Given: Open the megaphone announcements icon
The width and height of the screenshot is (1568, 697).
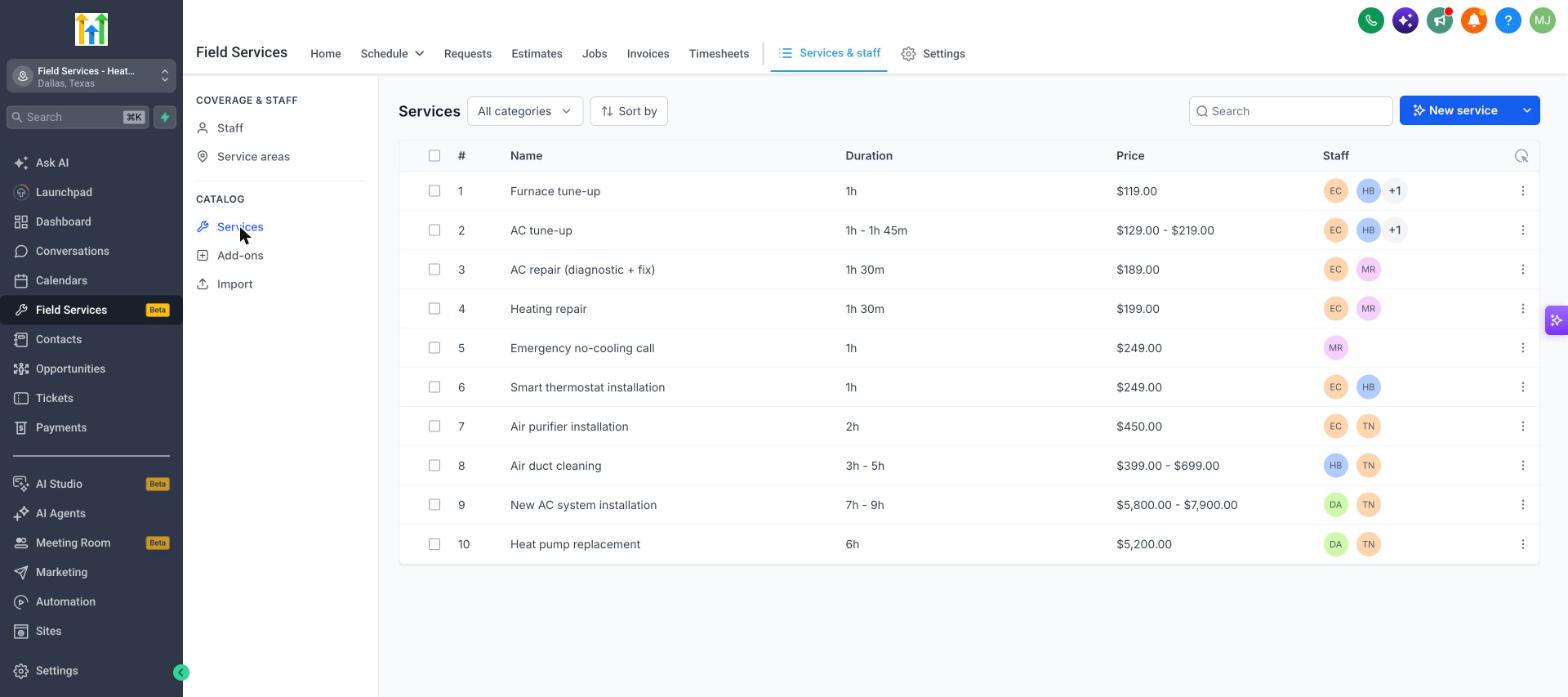Looking at the screenshot, I should point(1439,20).
